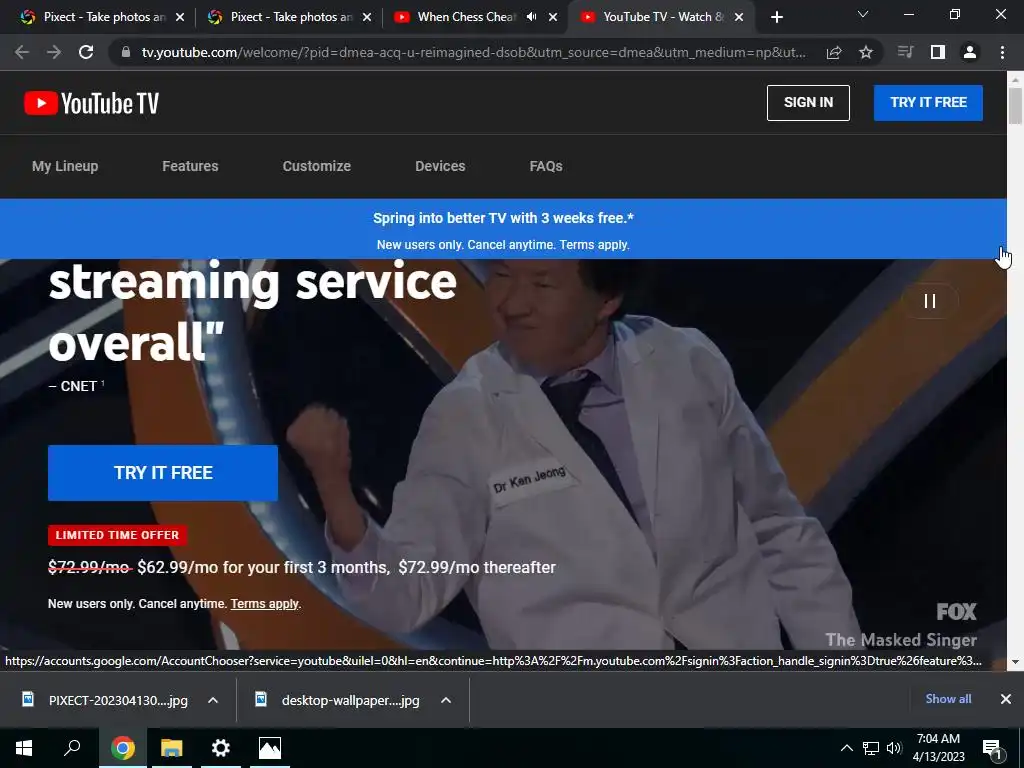Click the scrollbar down arrow

coord(1015,662)
